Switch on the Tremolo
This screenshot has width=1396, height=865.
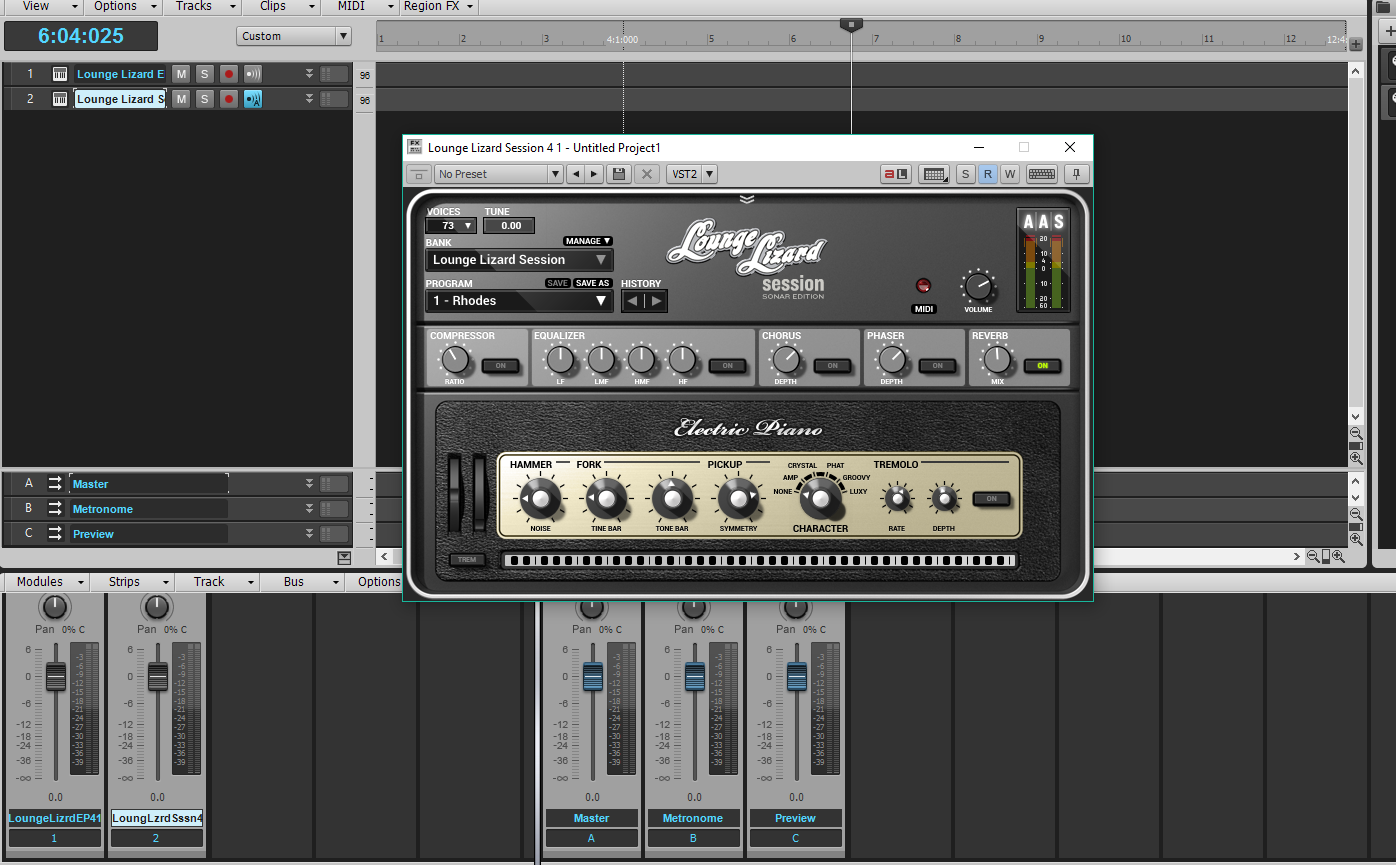coord(991,498)
